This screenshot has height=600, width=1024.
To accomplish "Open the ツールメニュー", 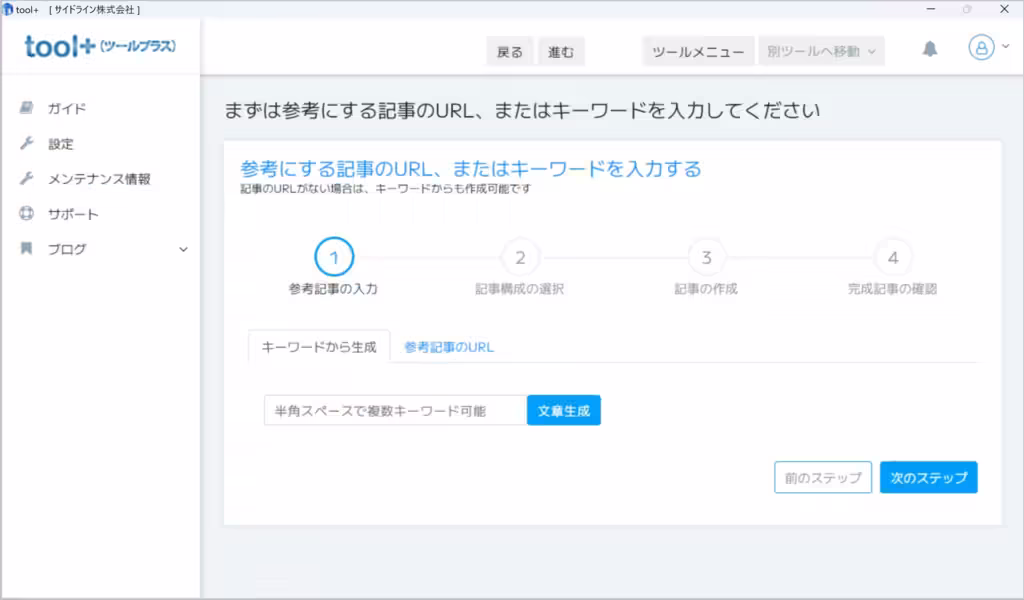I will [698, 51].
